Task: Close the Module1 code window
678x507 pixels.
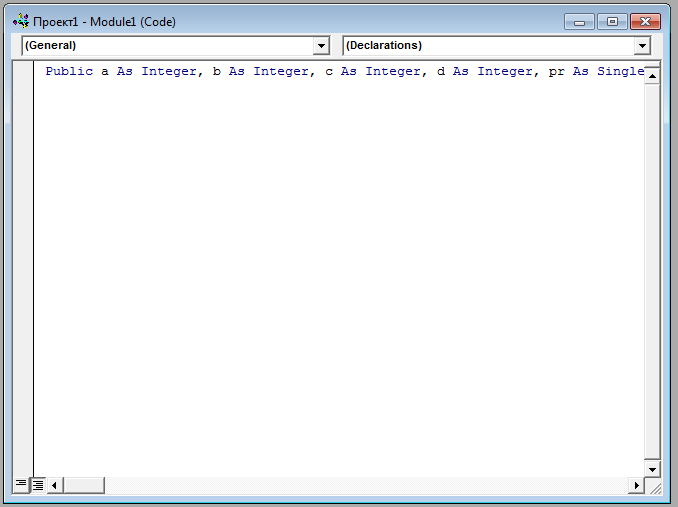Action: point(645,22)
